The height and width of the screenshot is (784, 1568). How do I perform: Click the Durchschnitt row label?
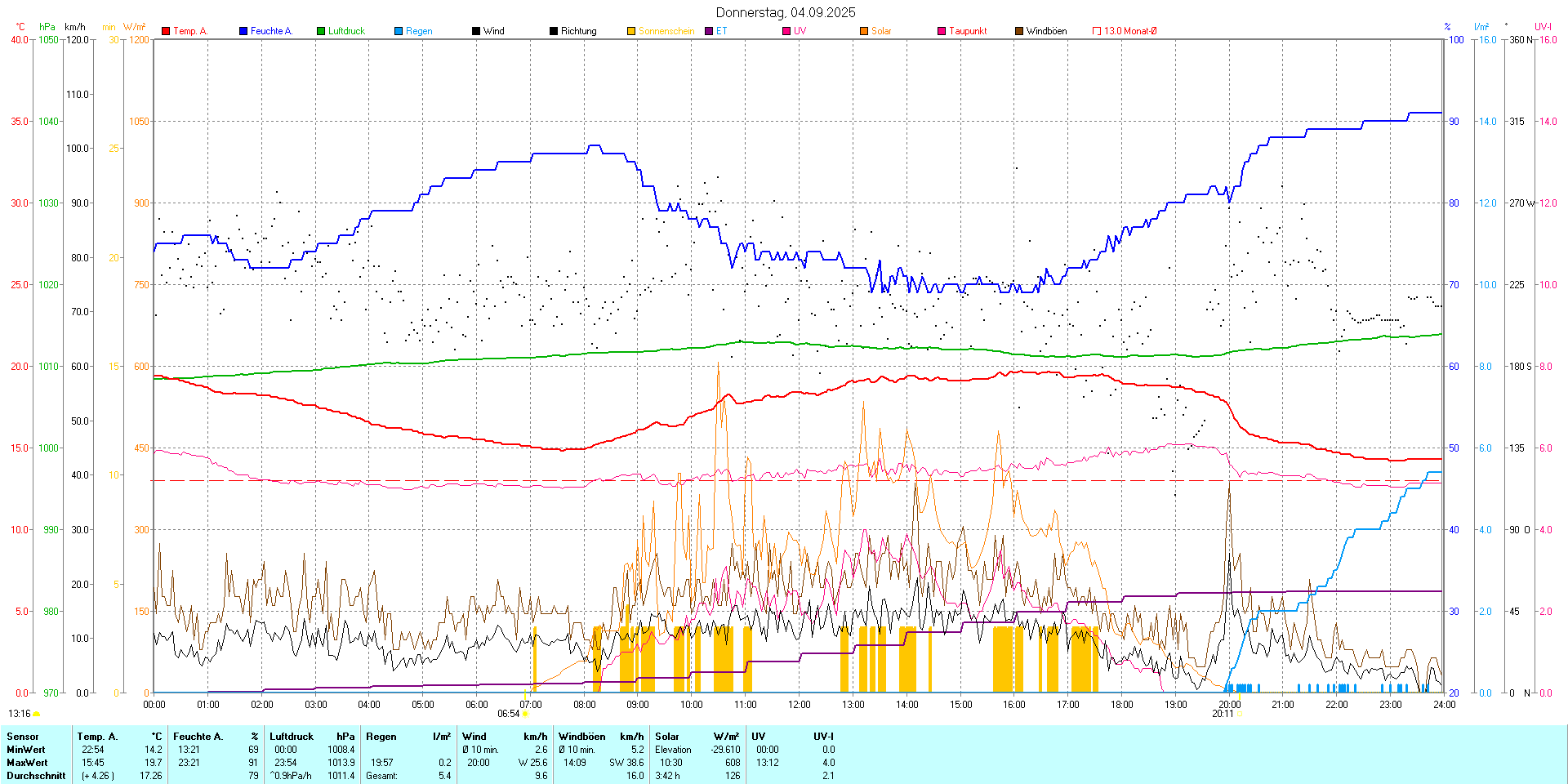[36, 776]
